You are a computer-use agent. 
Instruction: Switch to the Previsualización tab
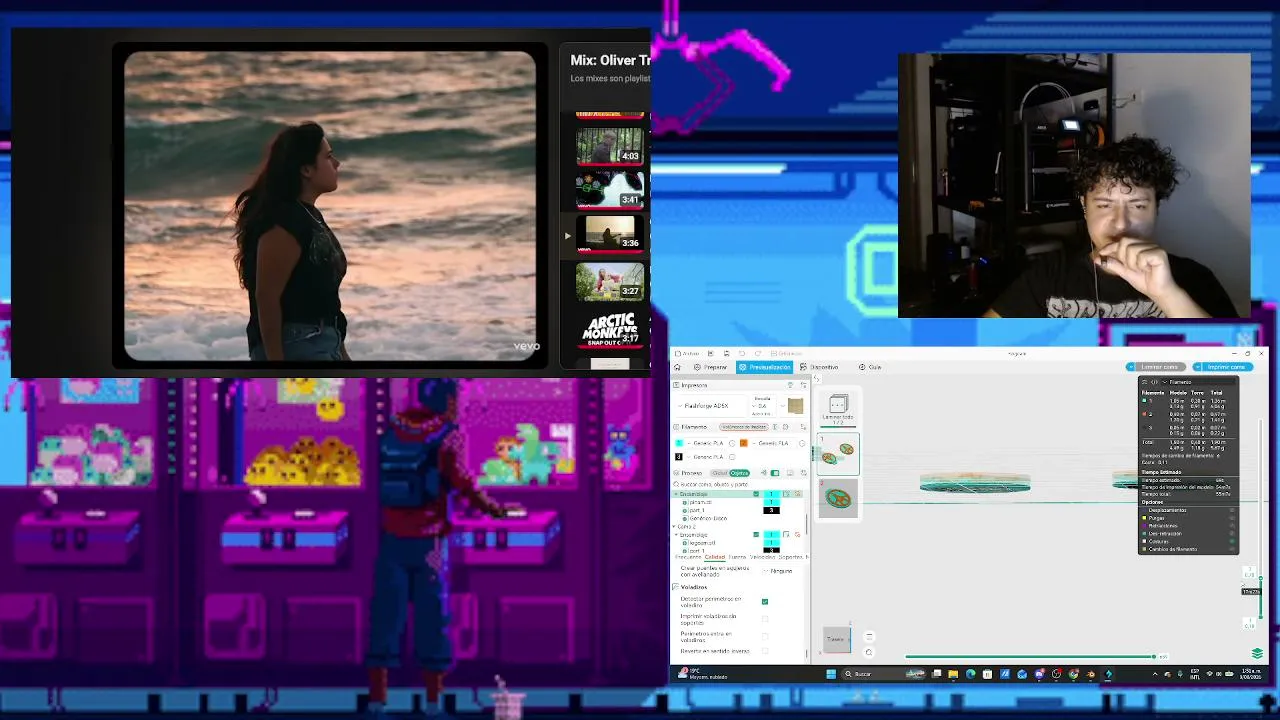[x=766, y=367]
